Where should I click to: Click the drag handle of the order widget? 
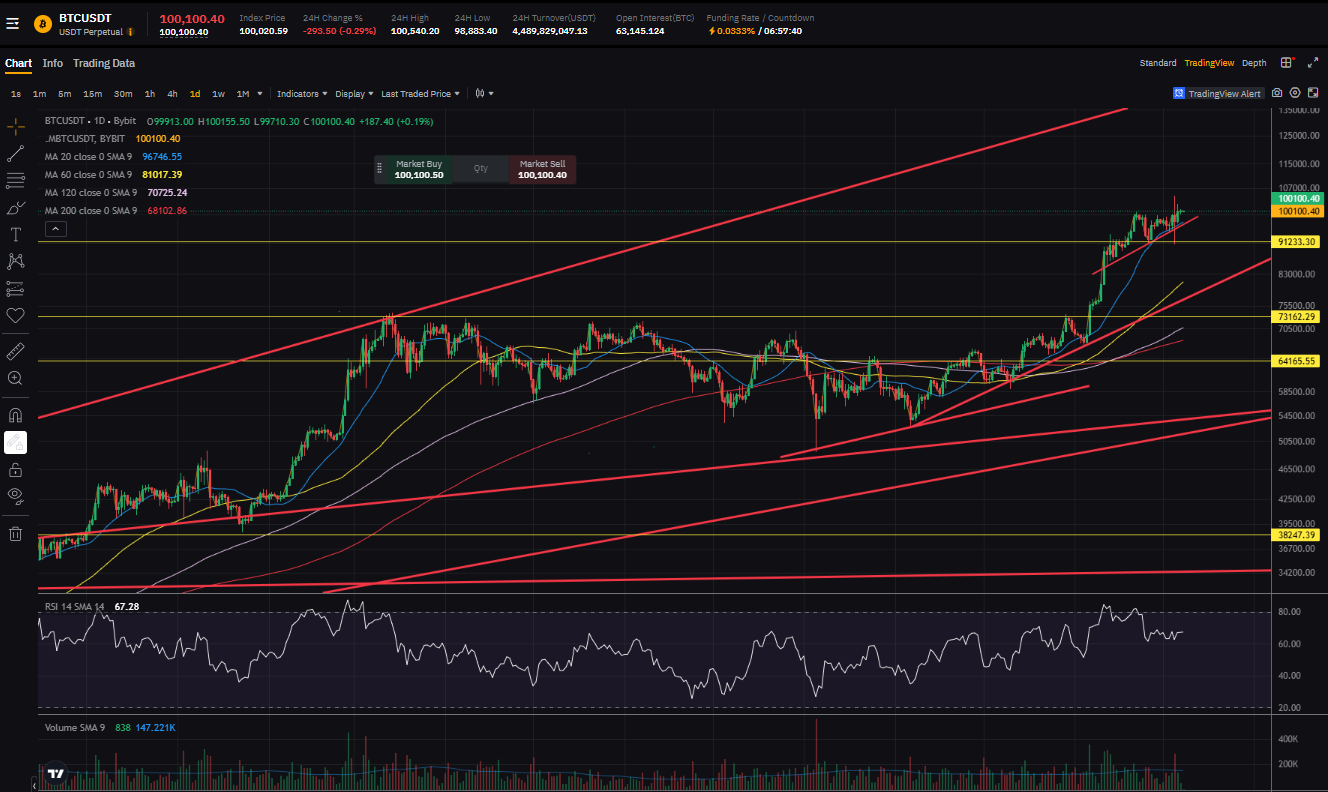[380, 170]
